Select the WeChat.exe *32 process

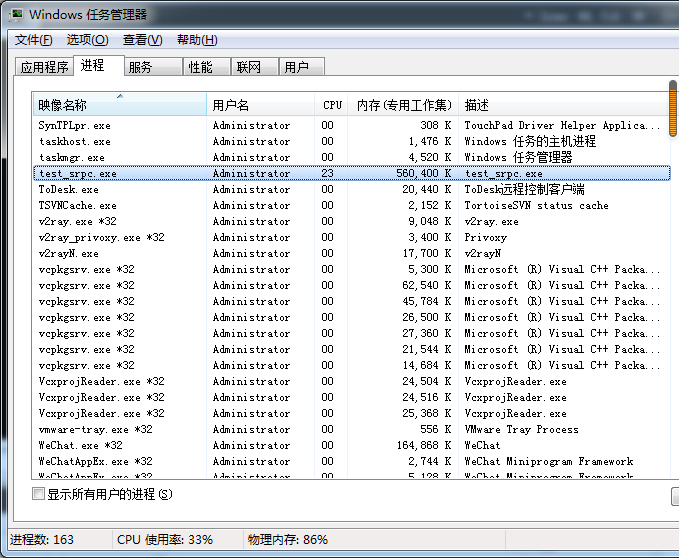click(x=351, y=446)
